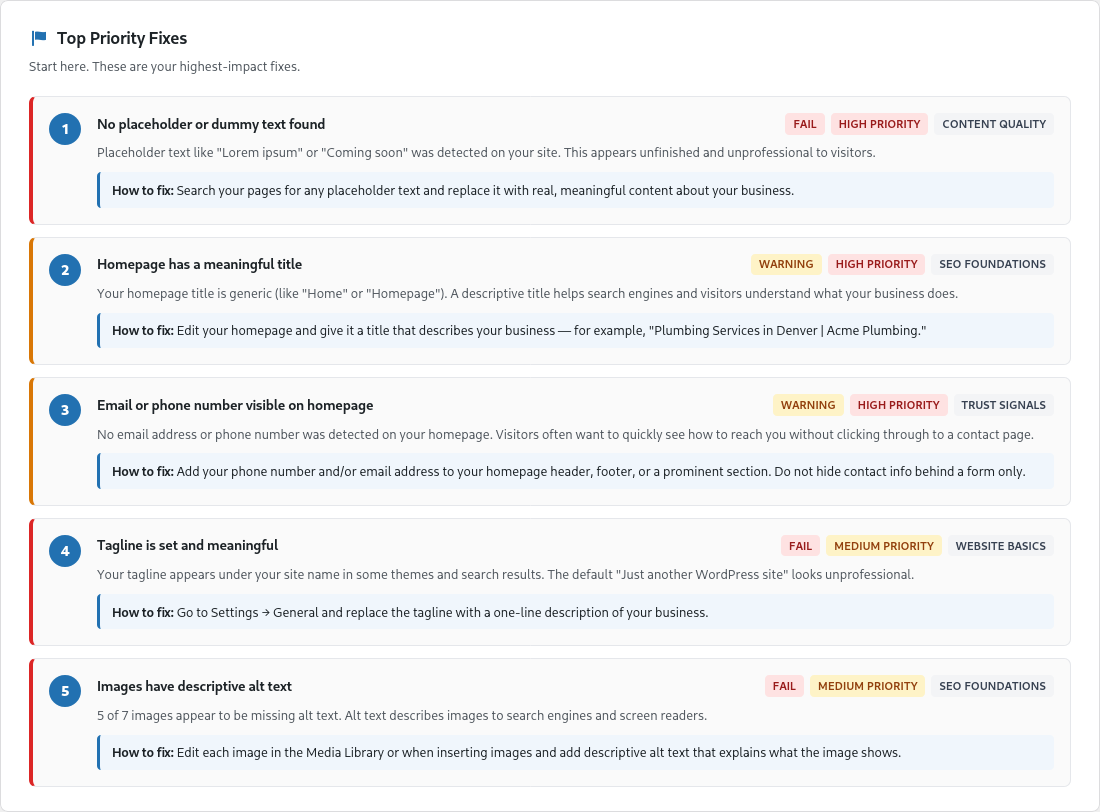Click description about generic homepage title
Viewport: 1100px width, 812px height.
[528, 293]
